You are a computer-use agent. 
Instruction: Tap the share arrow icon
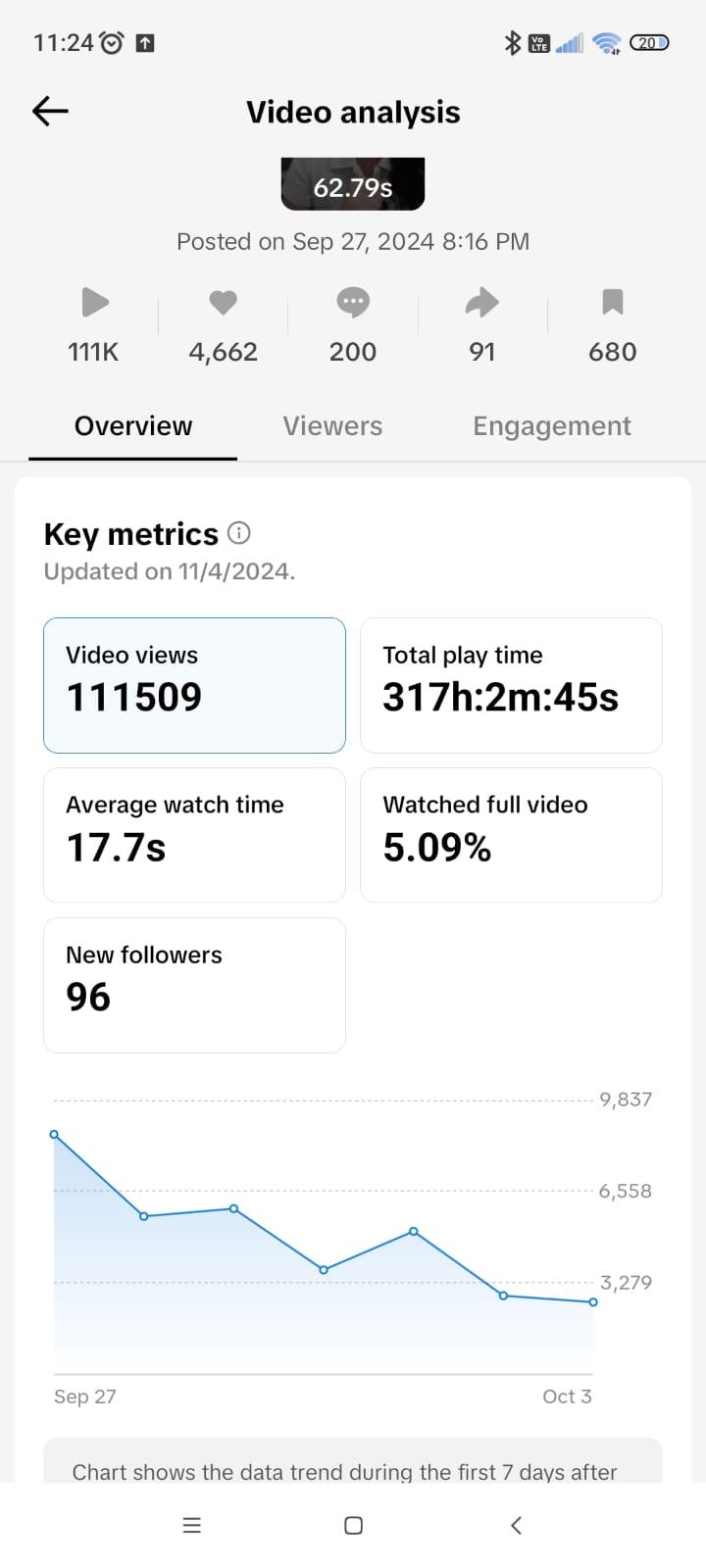pyautogui.click(x=482, y=303)
